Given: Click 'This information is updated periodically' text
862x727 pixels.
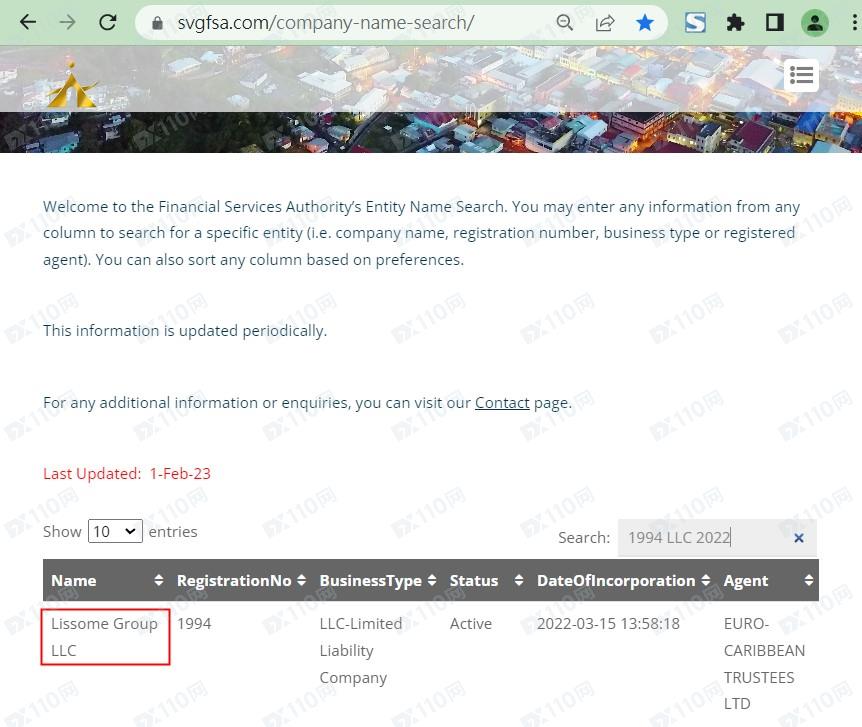Looking at the screenshot, I should pos(185,331).
